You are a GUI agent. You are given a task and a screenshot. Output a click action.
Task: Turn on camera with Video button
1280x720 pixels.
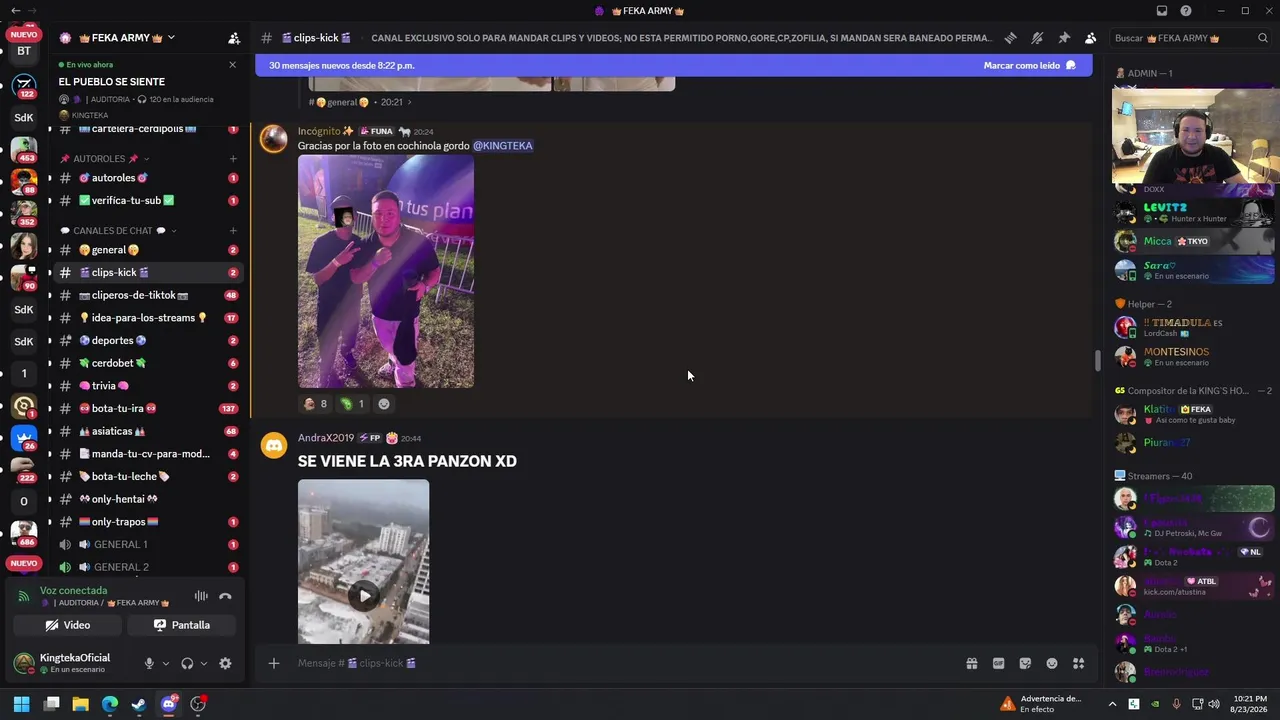coord(68,625)
